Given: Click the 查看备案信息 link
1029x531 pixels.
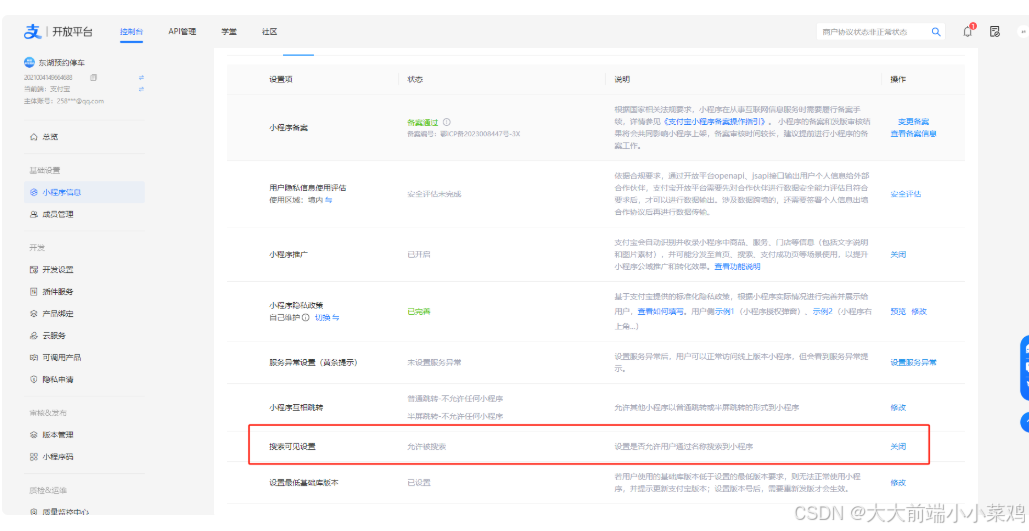Looking at the screenshot, I should pyautogui.click(x=913, y=133).
